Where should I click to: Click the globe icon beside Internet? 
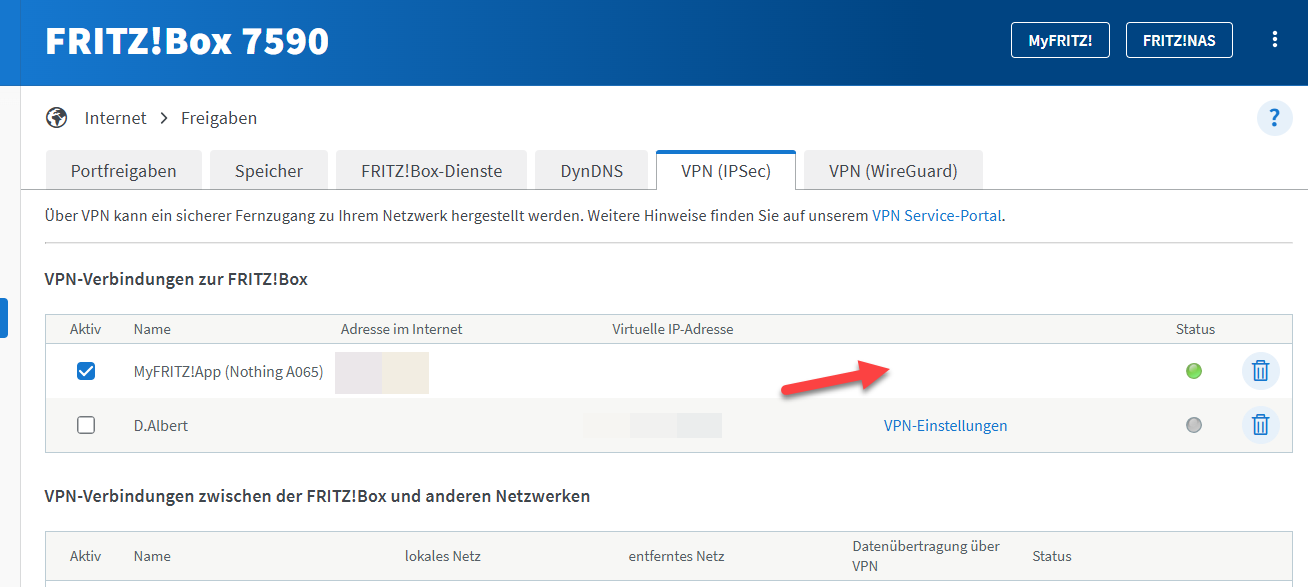[56, 118]
